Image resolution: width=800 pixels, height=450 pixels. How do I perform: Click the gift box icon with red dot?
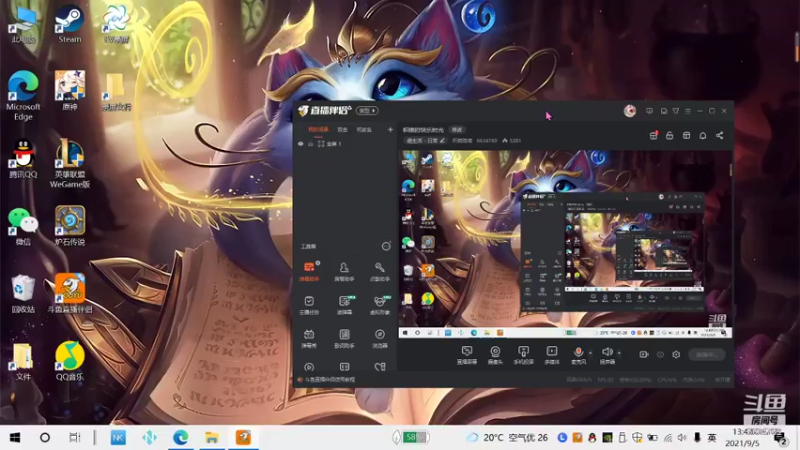653,135
